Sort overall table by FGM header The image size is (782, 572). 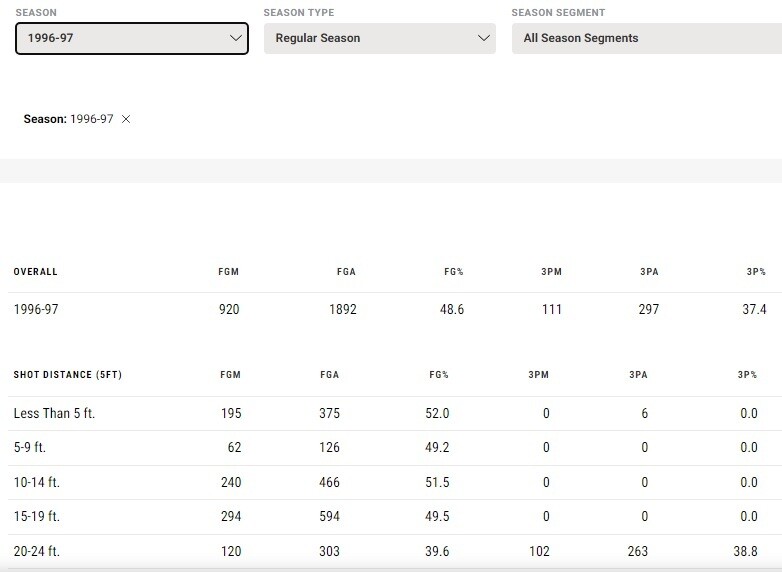tap(229, 272)
